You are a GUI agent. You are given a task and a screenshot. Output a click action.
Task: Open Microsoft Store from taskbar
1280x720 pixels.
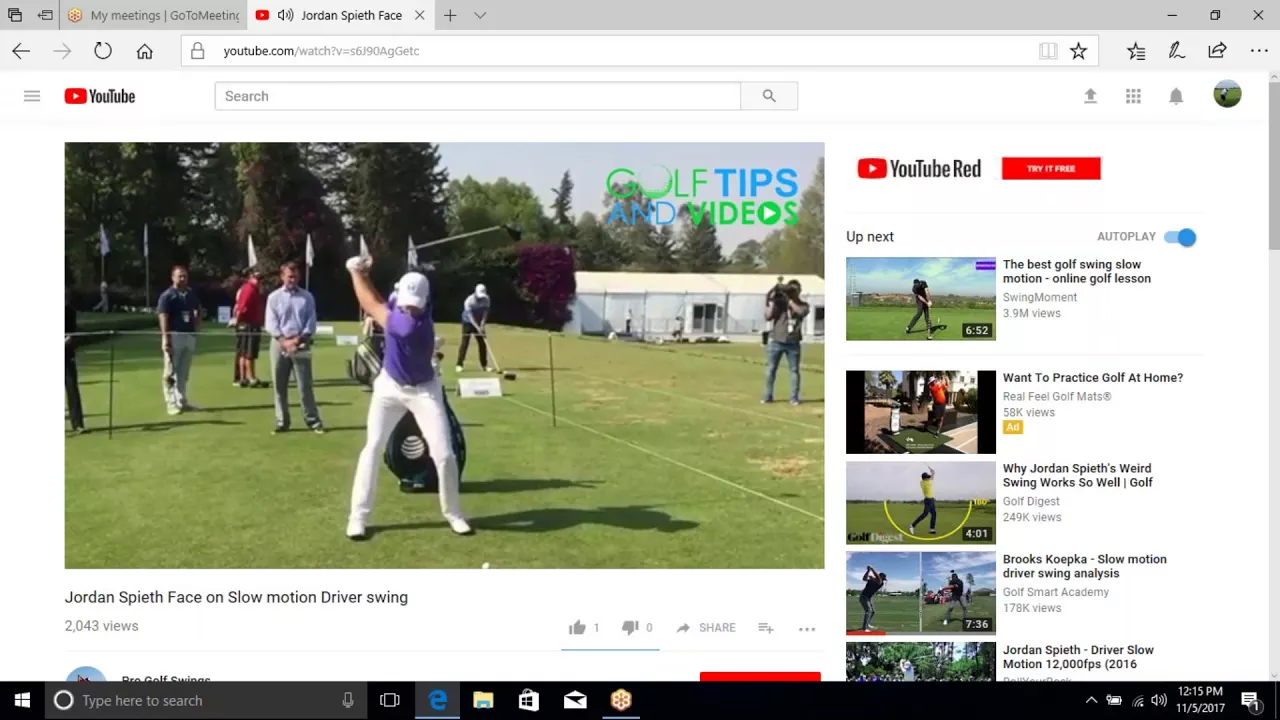click(x=529, y=700)
